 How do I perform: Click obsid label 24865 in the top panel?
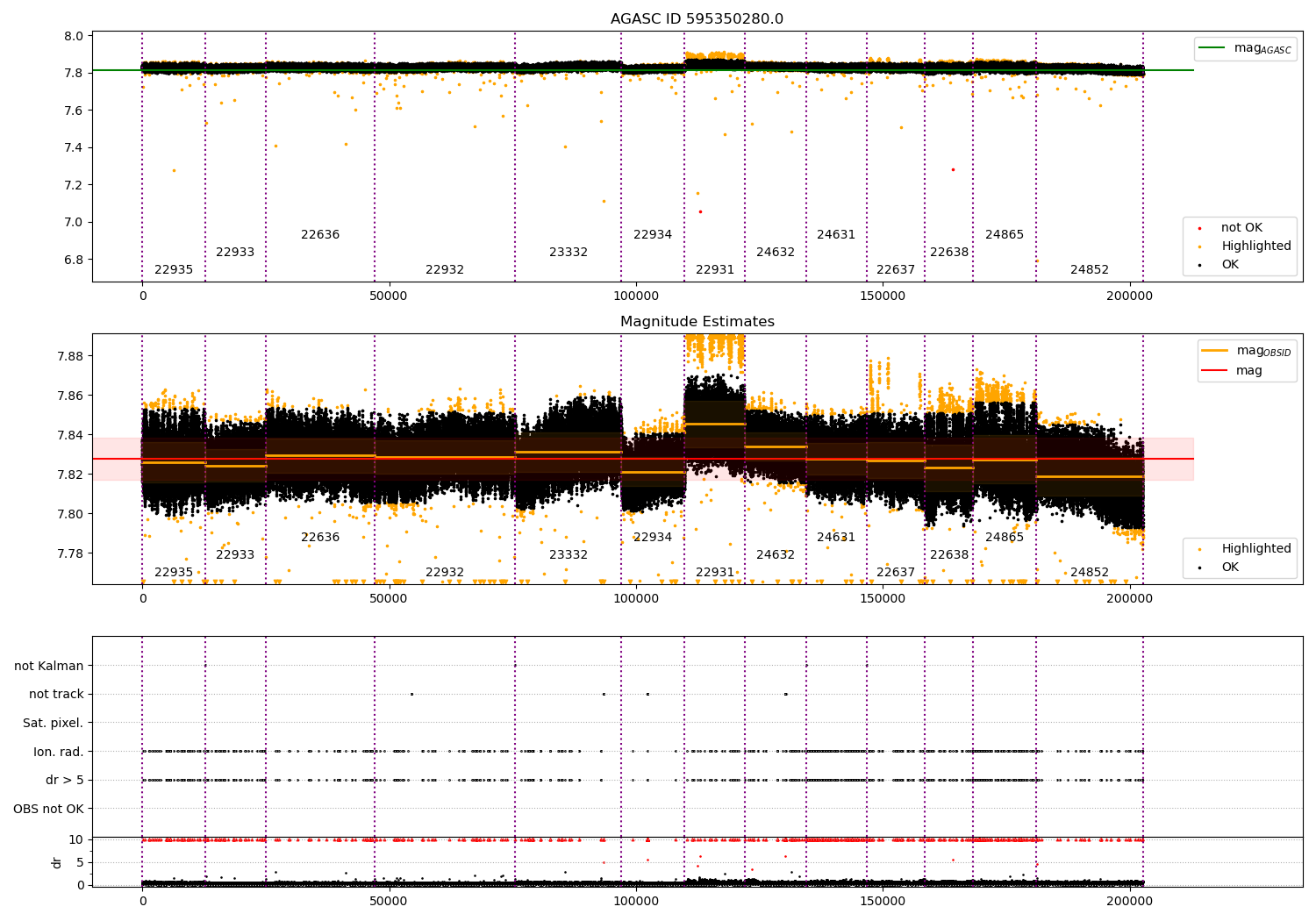(1005, 235)
